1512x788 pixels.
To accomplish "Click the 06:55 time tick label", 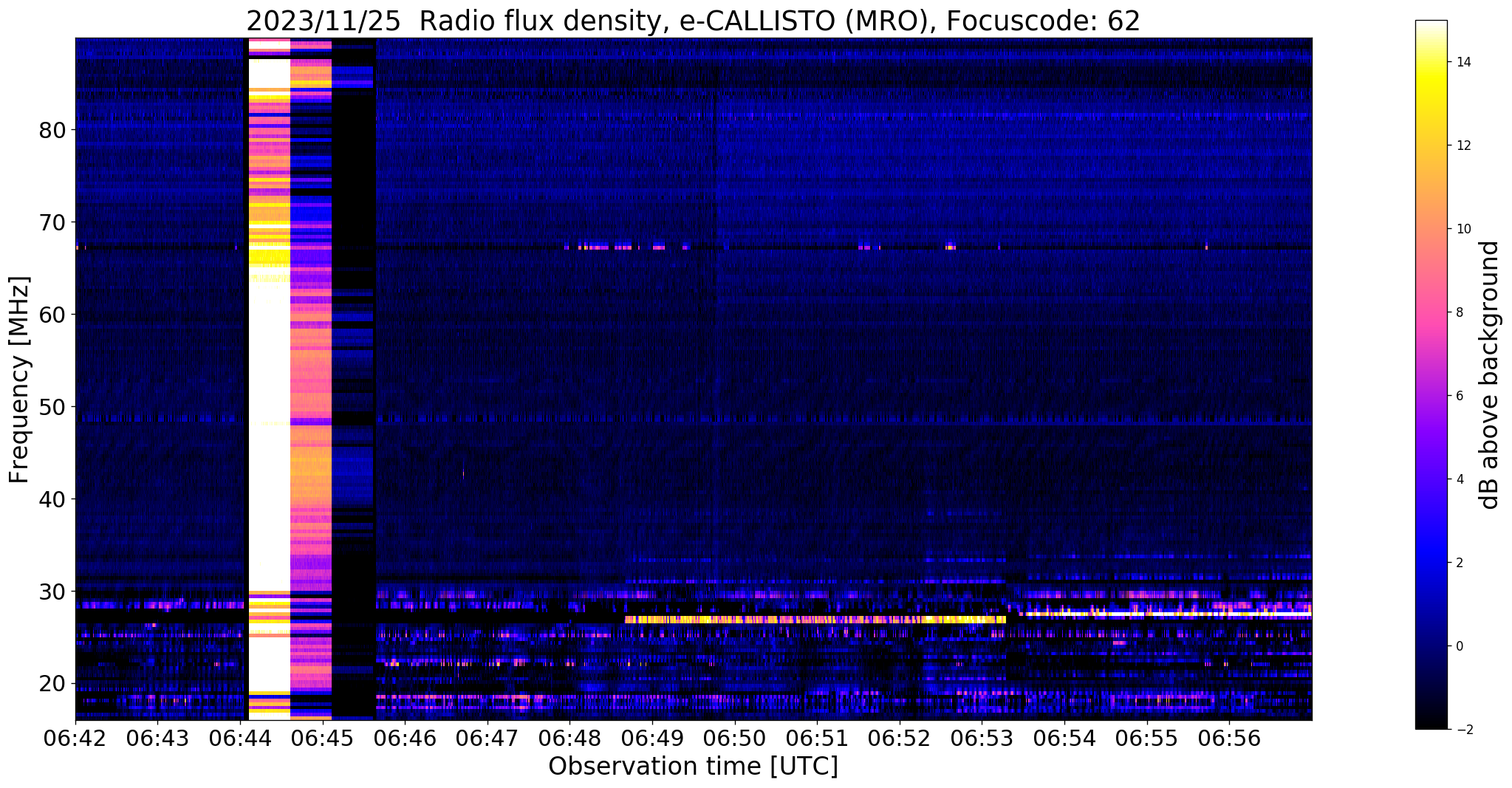I will click(x=1146, y=738).
